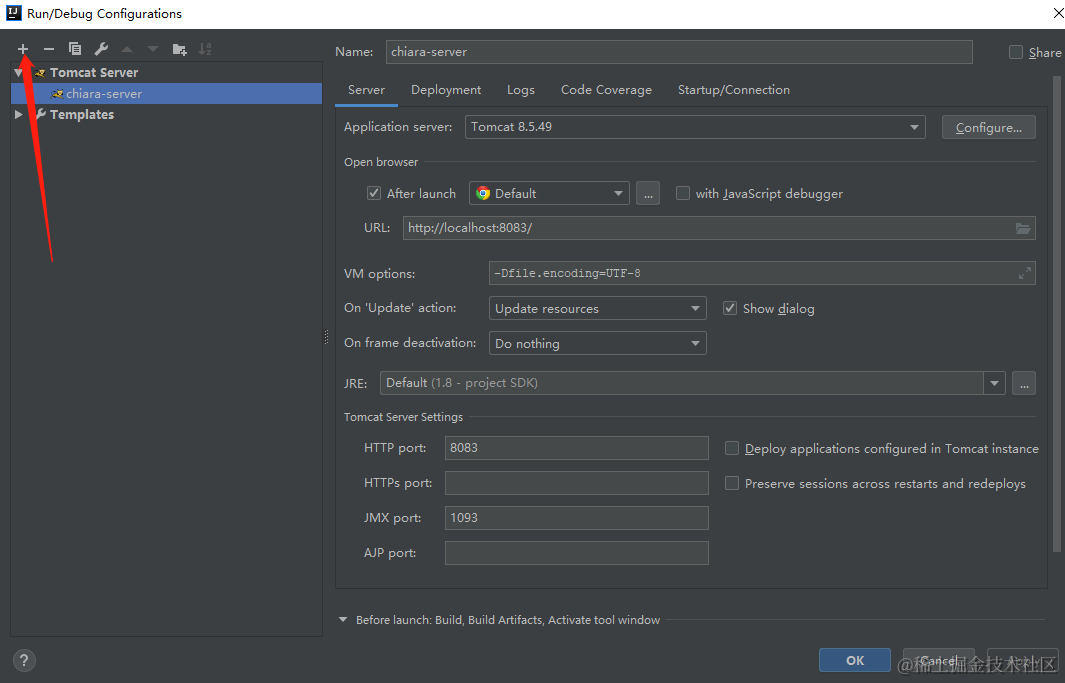Screen dimensions: 1065x683
Task: Add a new run configuration
Action: pyautogui.click(x=23, y=49)
